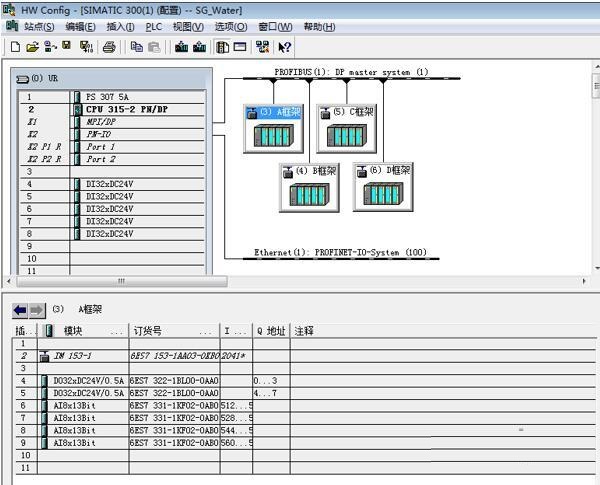Click the 注释 column header
600x485 pixels.
pyautogui.click(x=443, y=331)
